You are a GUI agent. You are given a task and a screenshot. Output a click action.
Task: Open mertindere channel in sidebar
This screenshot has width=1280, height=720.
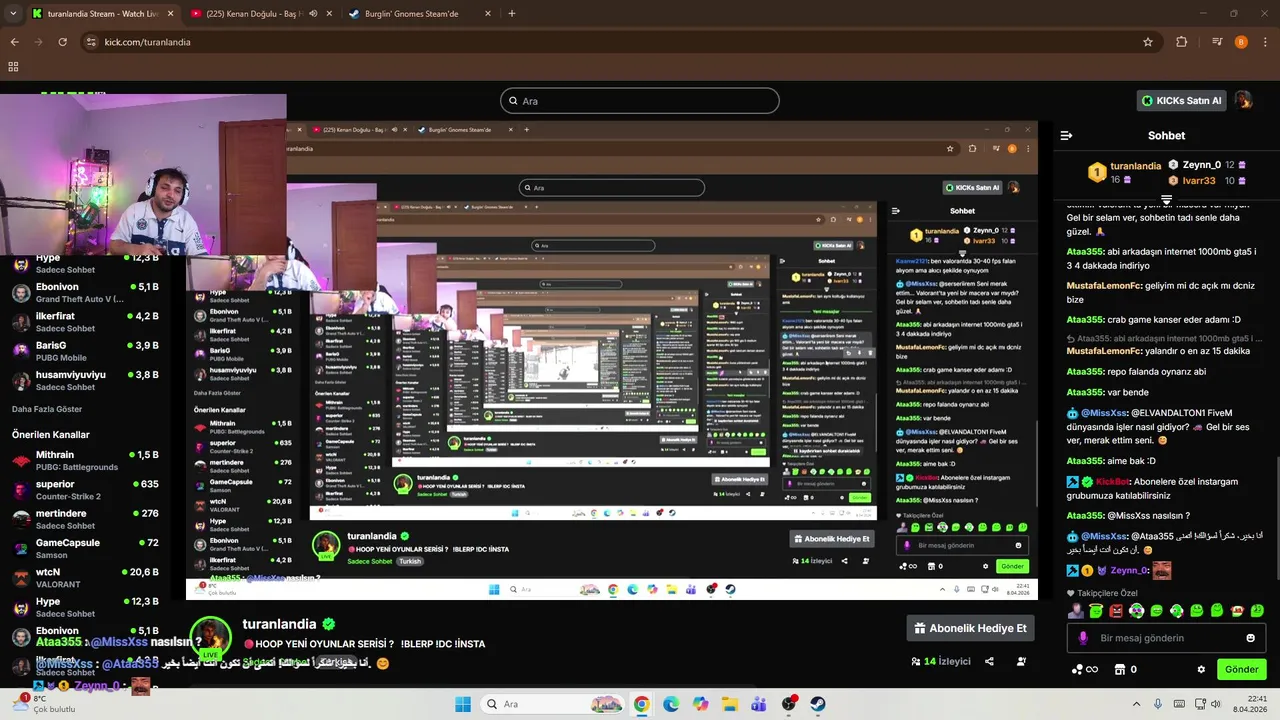tap(85, 519)
